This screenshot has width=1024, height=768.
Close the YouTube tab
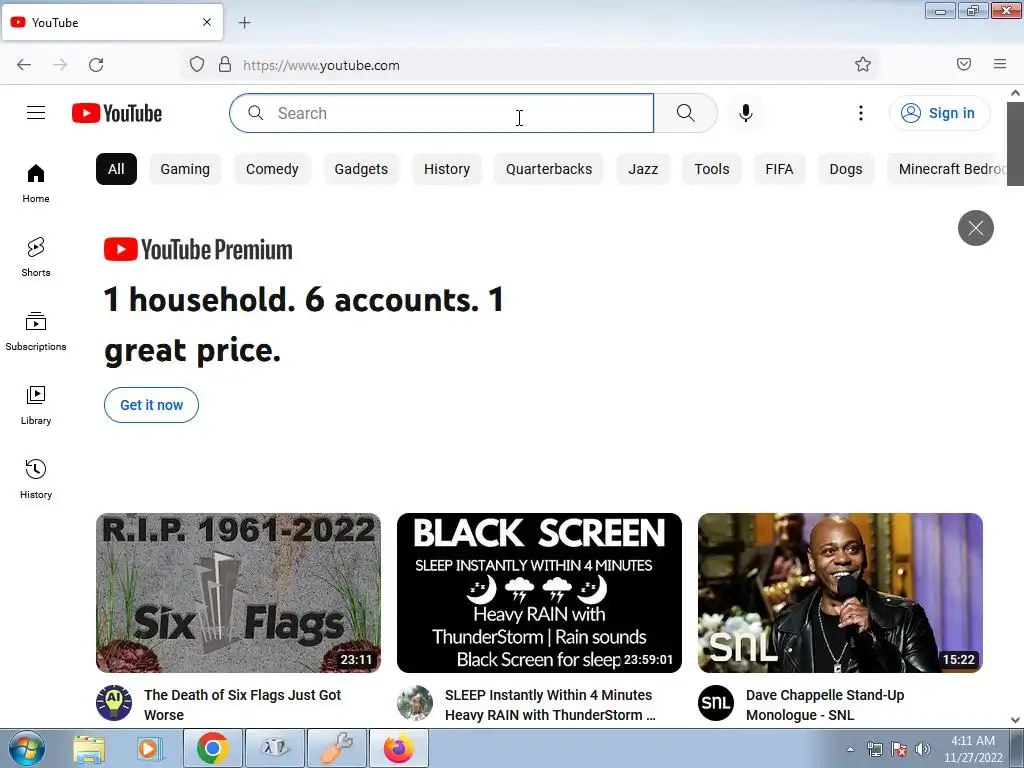pyautogui.click(x=207, y=22)
